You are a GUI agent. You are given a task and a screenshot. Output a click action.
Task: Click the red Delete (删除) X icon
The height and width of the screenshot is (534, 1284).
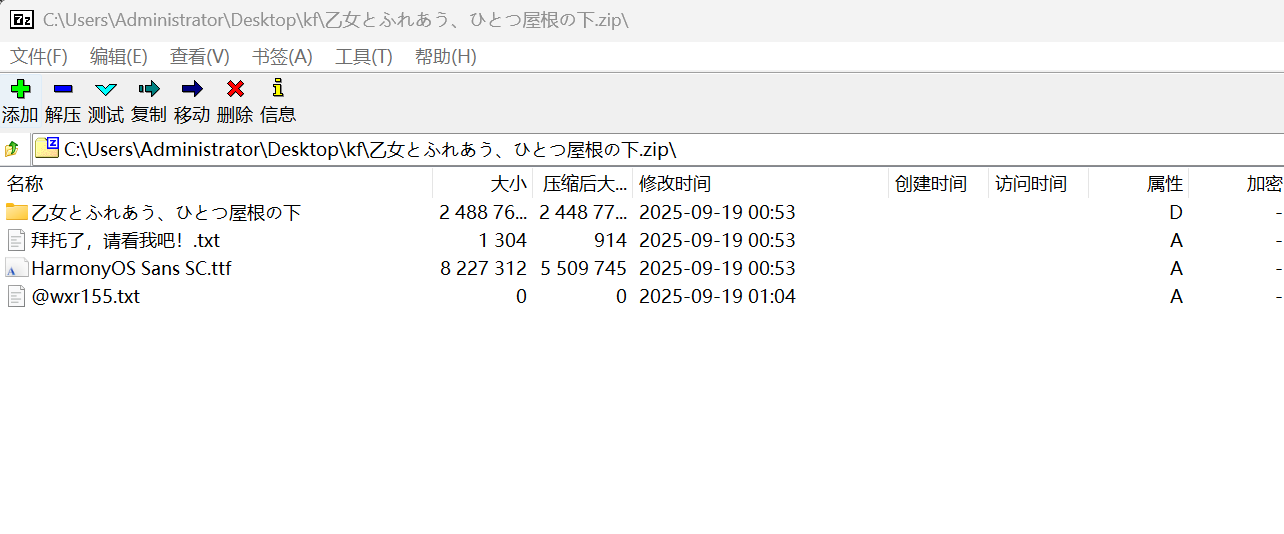[235, 90]
